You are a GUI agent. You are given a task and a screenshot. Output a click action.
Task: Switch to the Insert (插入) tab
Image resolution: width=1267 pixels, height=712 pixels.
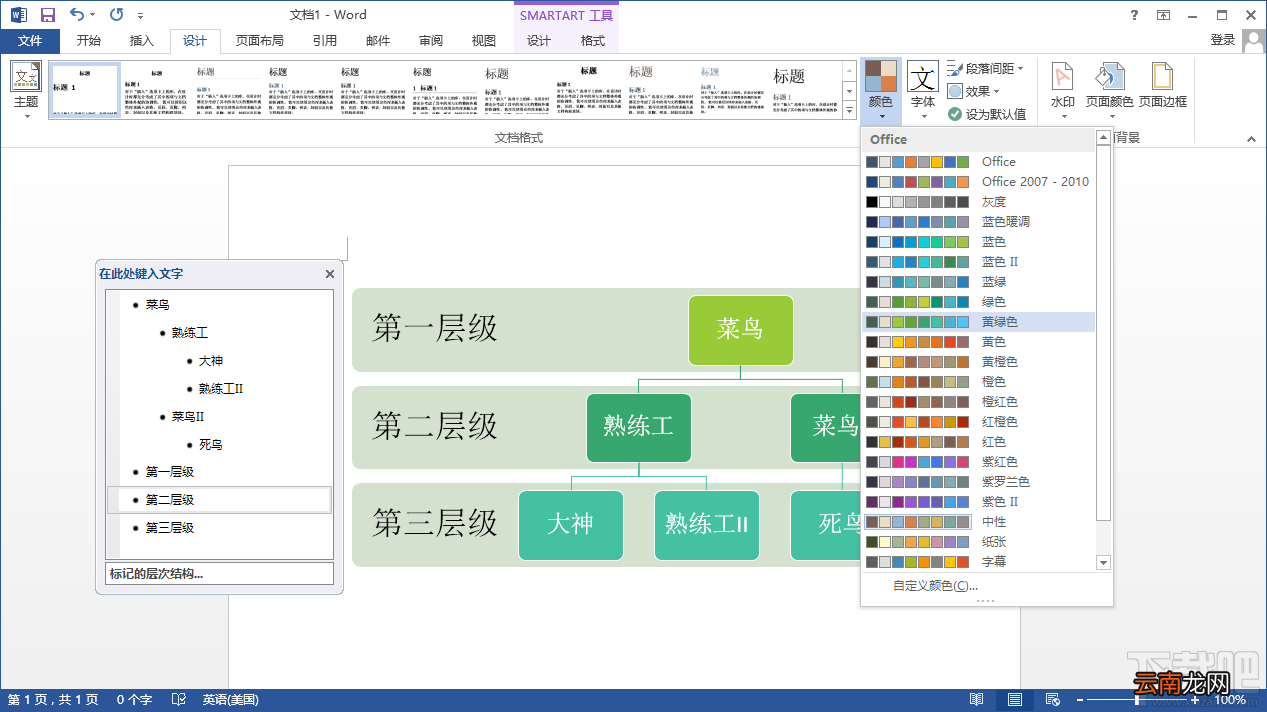142,41
